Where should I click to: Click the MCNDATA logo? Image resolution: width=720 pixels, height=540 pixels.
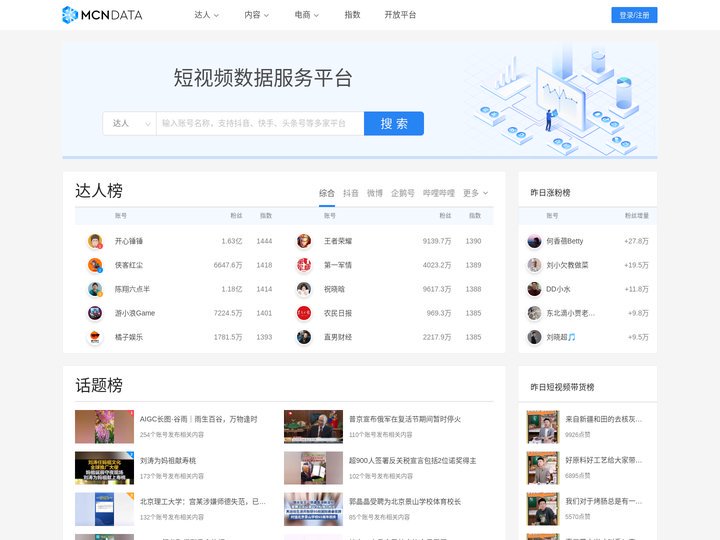pos(102,15)
